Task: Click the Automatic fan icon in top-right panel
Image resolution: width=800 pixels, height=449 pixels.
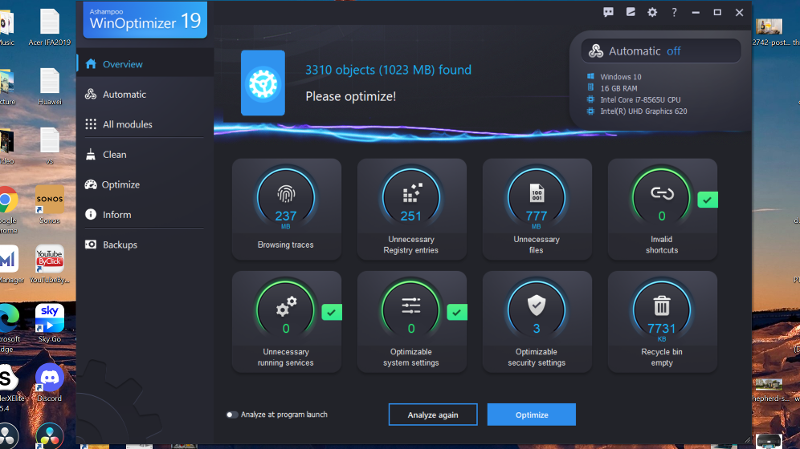Action: pyautogui.click(x=595, y=51)
